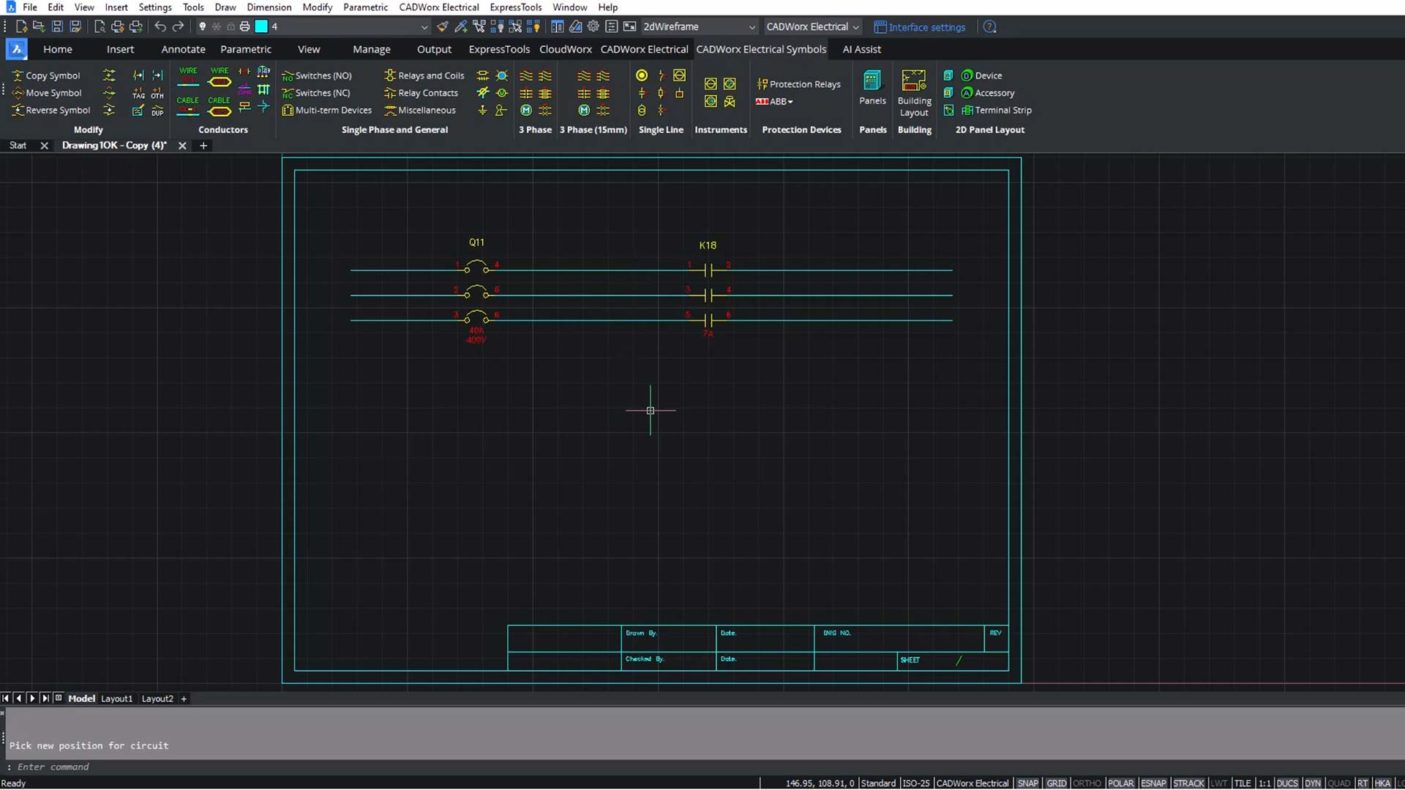
Task: Open the CADWorx Electrical workspace dropdown
Action: [812, 27]
